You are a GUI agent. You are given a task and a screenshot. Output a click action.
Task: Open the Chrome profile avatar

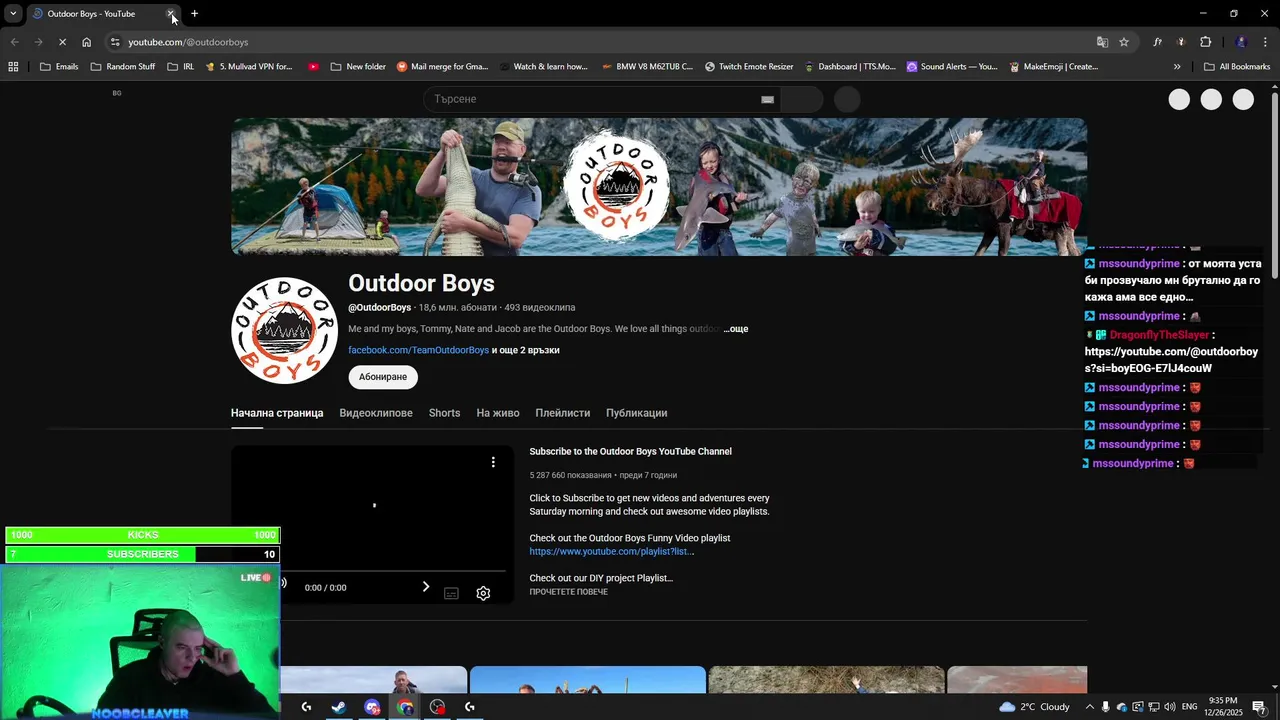pos(1241,42)
